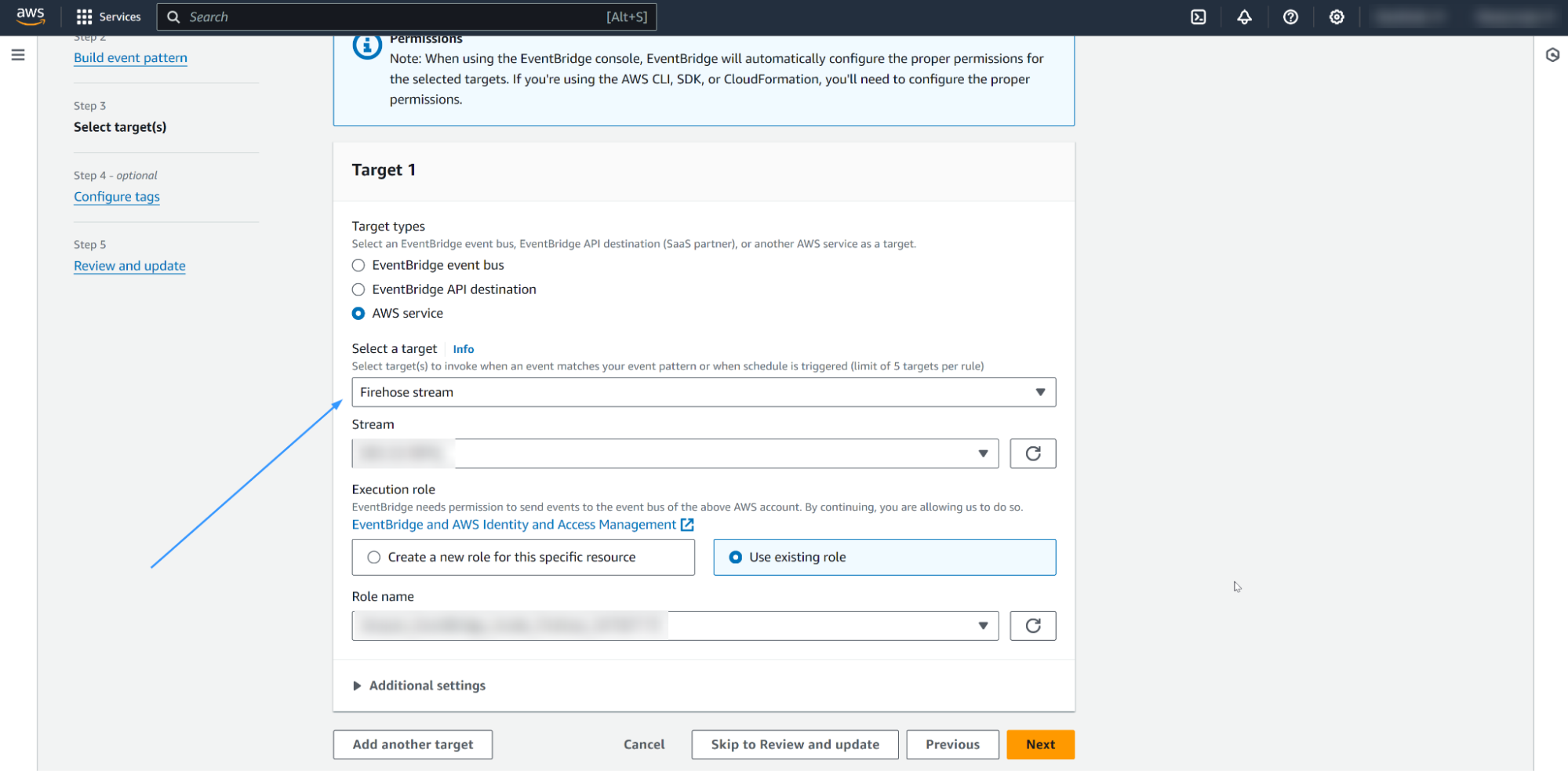
Task: Click the Next button
Action: (x=1040, y=744)
